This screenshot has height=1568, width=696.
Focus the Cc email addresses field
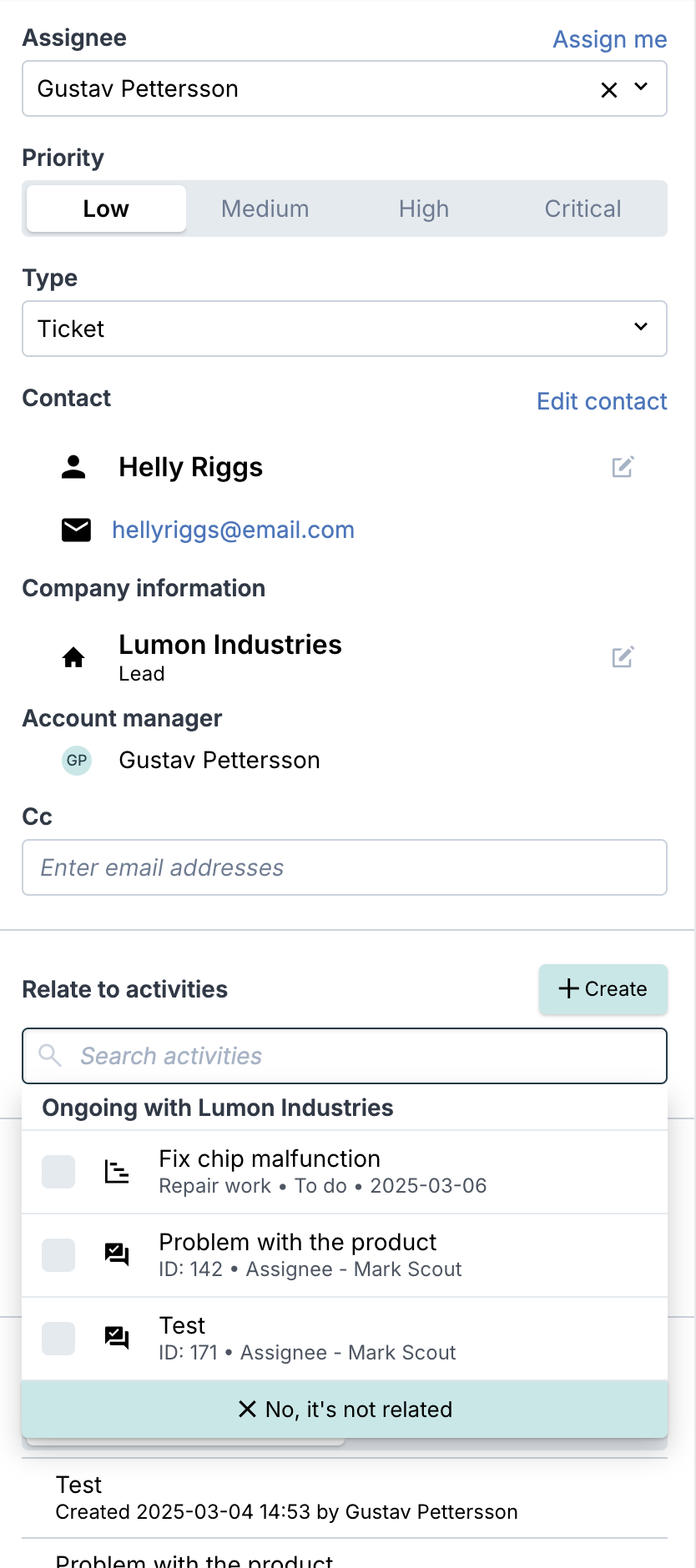(345, 867)
